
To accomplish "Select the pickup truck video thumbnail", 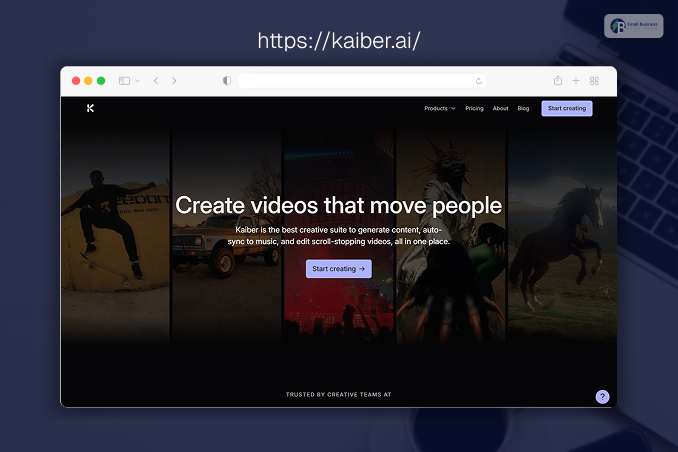I will [x=227, y=236].
